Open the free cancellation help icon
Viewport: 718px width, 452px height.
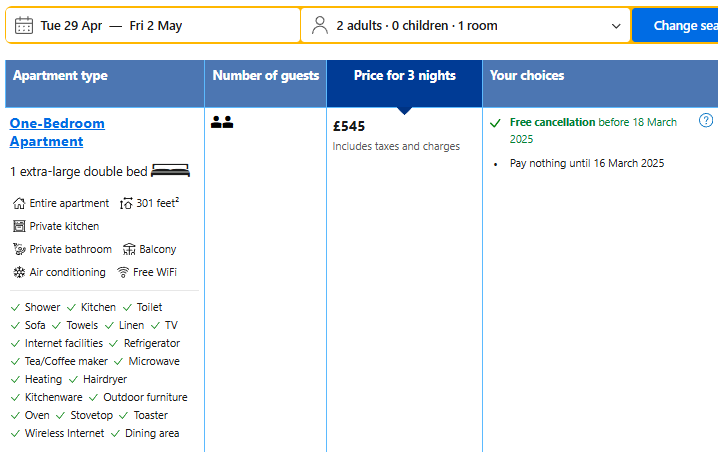point(706,121)
